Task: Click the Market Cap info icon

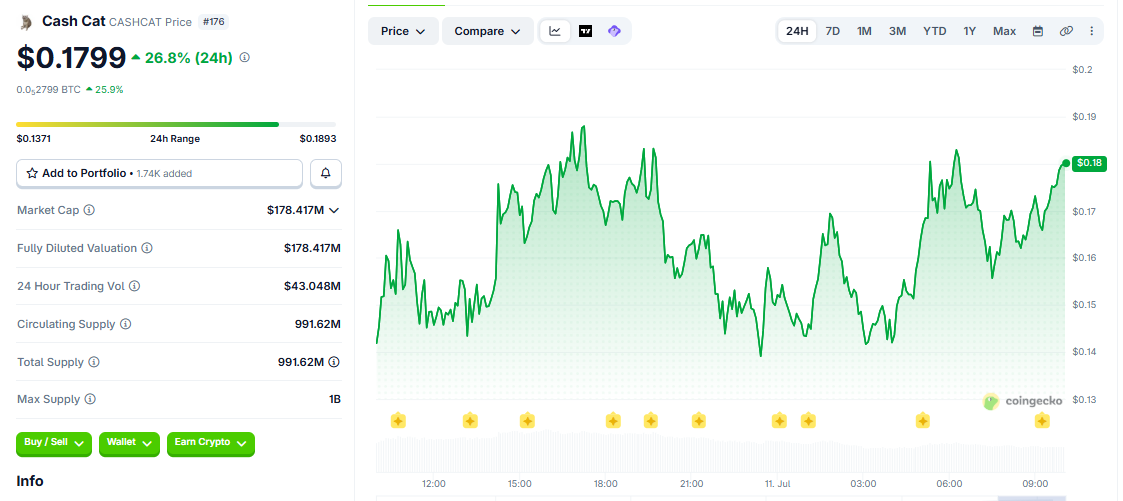Action: tap(90, 210)
